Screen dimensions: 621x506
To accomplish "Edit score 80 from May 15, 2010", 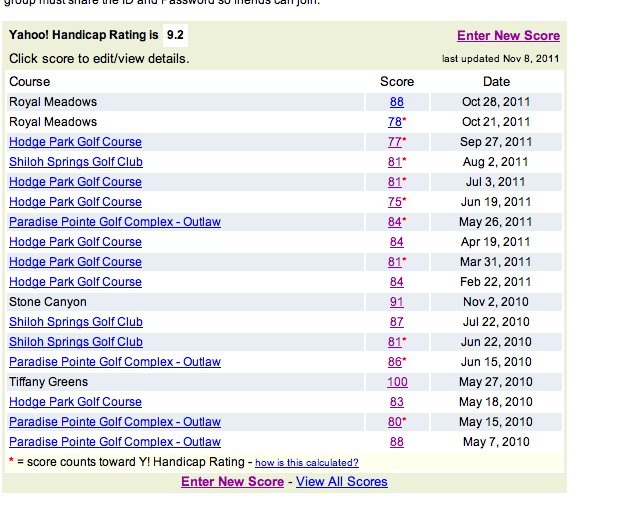I will (x=395, y=422).
